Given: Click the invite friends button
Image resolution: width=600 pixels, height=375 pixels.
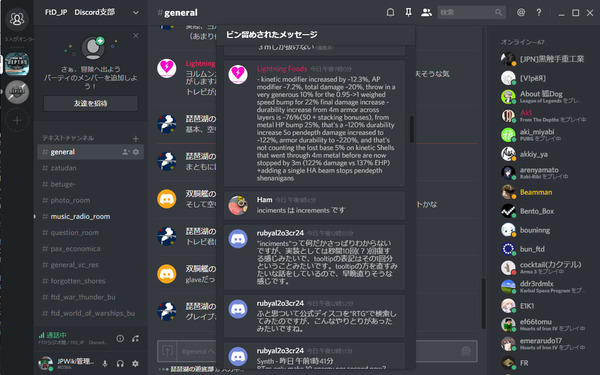Looking at the screenshot, I should pos(90,103).
